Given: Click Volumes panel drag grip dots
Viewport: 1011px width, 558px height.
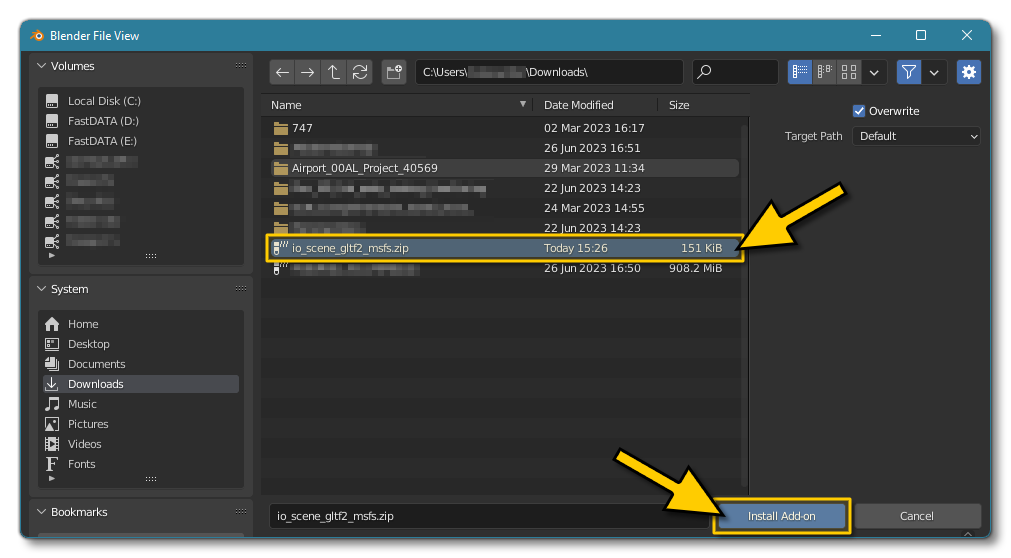Looking at the screenshot, I should (x=240, y=66).
